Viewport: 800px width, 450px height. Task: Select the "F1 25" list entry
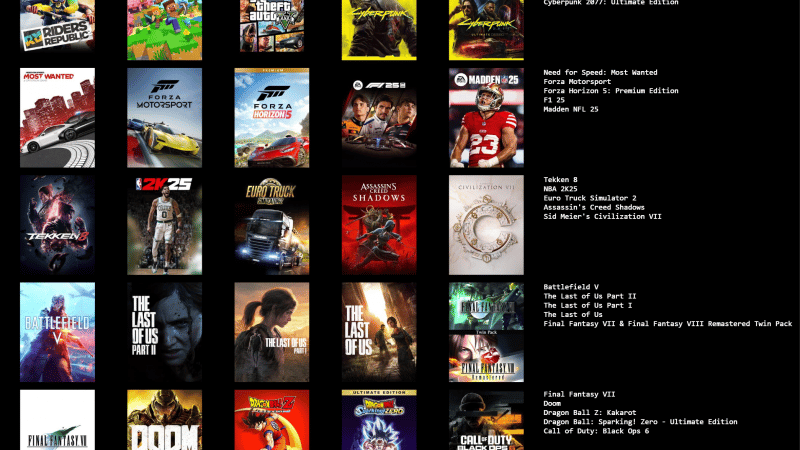(x=554, y=100)
